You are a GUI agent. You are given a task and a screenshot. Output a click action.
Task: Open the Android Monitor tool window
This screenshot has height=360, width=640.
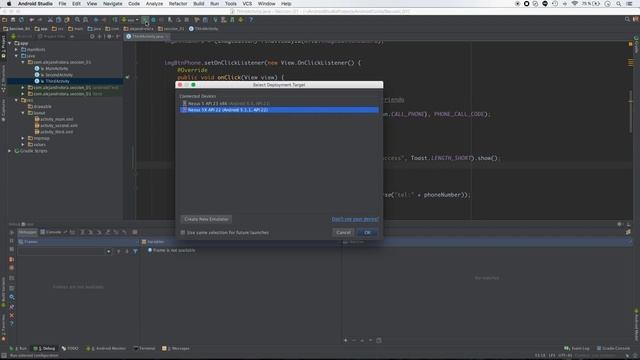(x=106, y=349)
